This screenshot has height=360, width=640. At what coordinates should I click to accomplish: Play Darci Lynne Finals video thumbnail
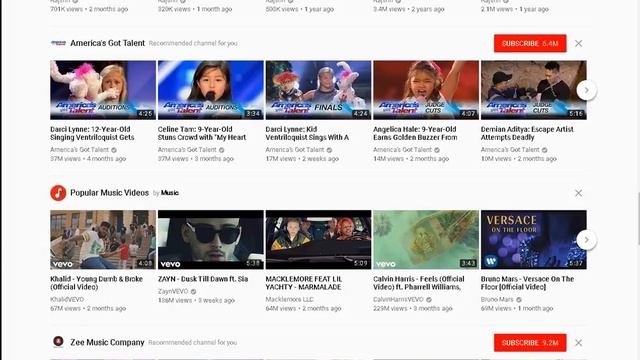pyautogui.click(x=318, y=90)
